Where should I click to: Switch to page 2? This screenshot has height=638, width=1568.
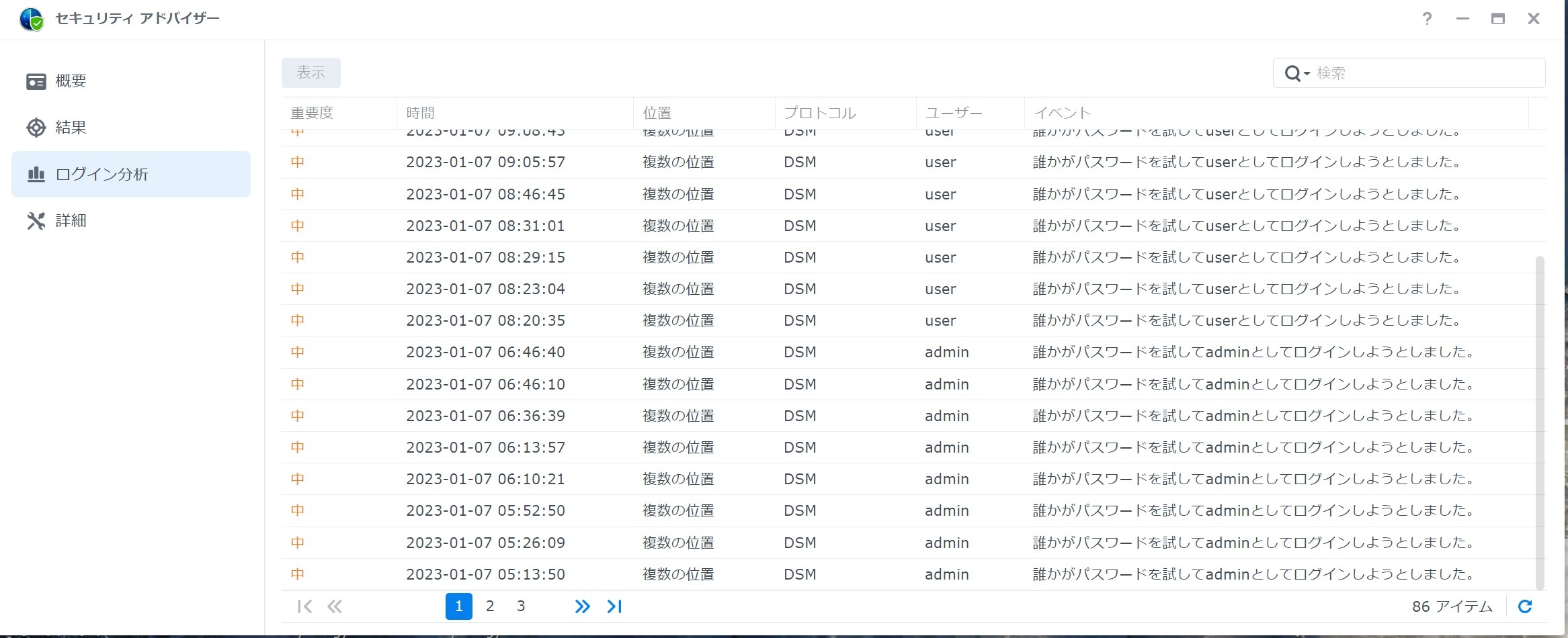point(490,606)
